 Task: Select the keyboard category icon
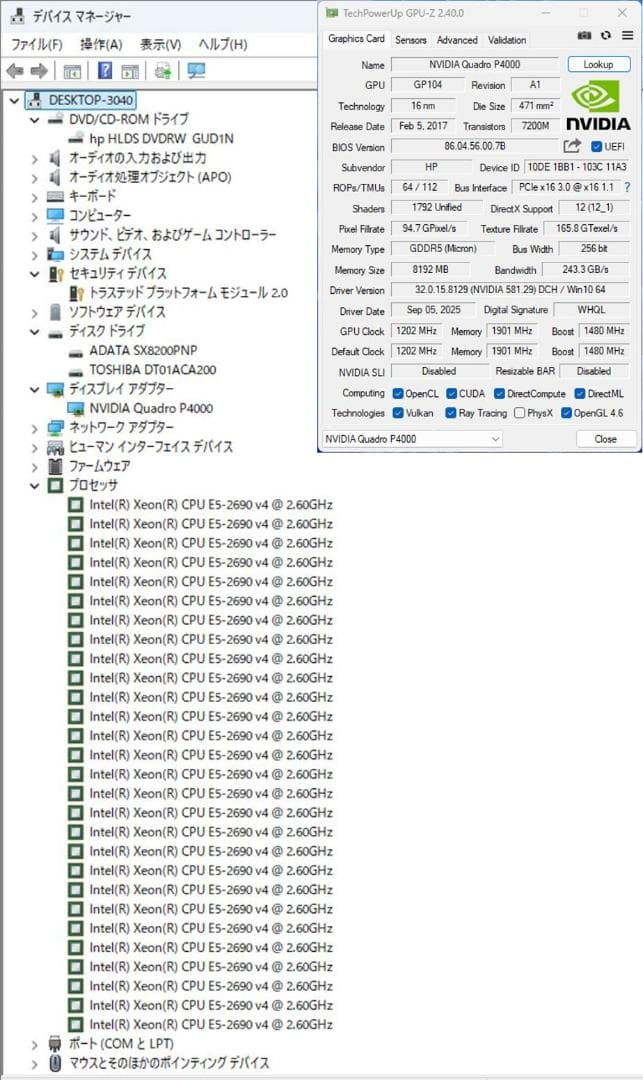click(x=56, y=196)
